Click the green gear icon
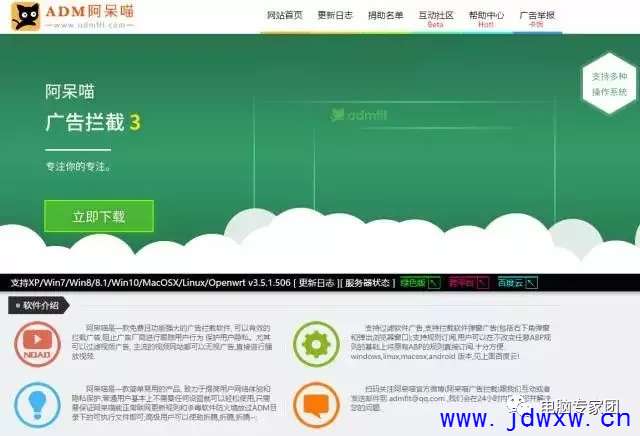This screenshot has height=436, width=640. click(x=316, y=344)
